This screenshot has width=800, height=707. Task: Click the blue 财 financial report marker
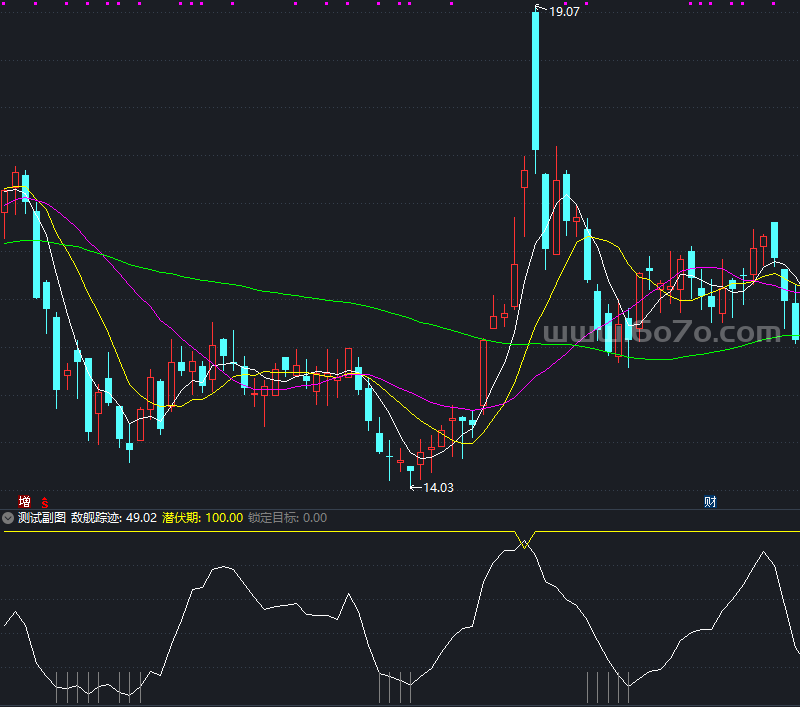[710, 502]
